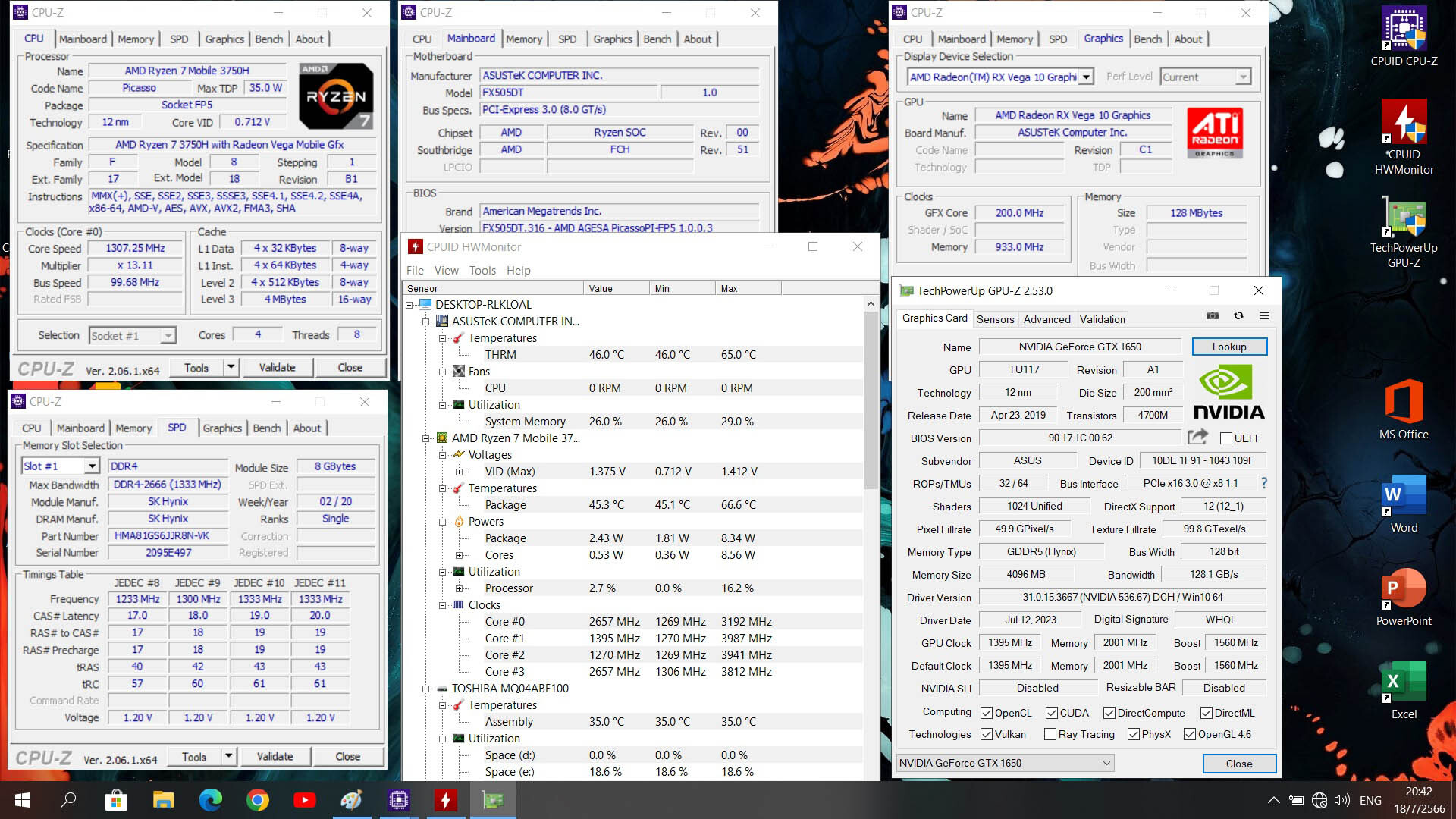
Task: Click the BIOS export share icon in GPU-Z
Action: 1197,437
